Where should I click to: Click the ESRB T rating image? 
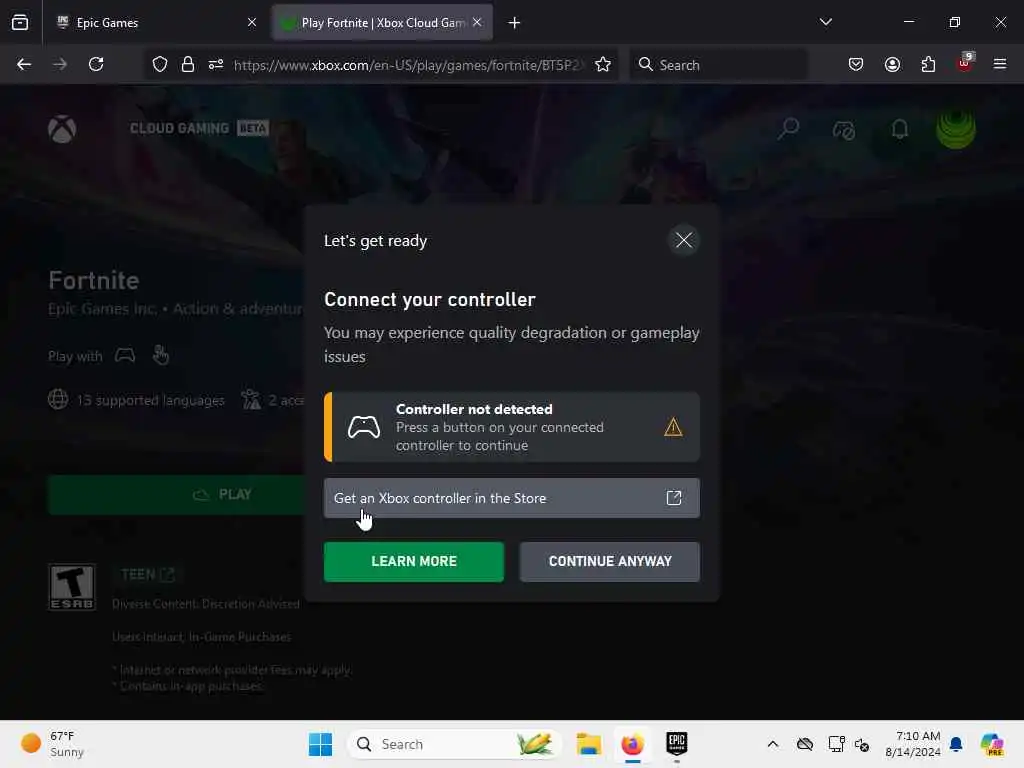point(72,587)
